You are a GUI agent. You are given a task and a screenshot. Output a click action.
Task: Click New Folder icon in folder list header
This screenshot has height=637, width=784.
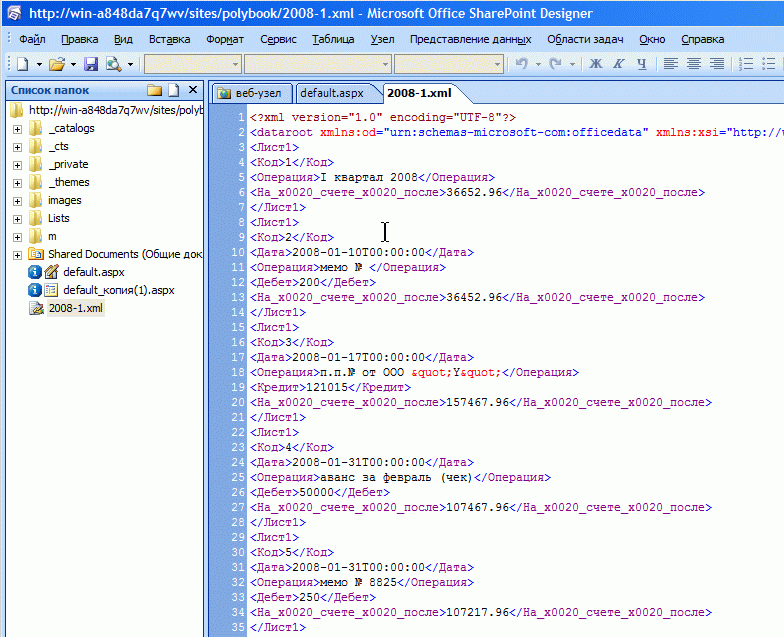(x=154, y=90)
